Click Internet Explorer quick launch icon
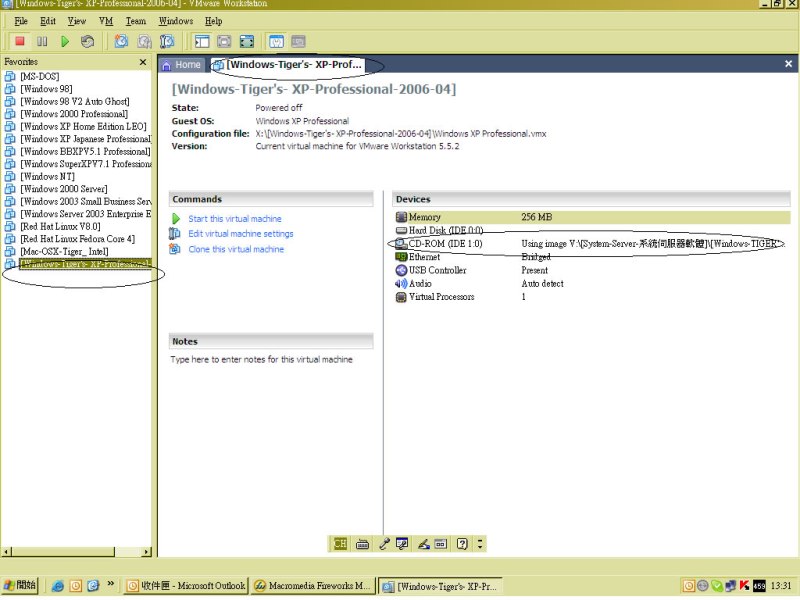800x600 pixels. 58,586
